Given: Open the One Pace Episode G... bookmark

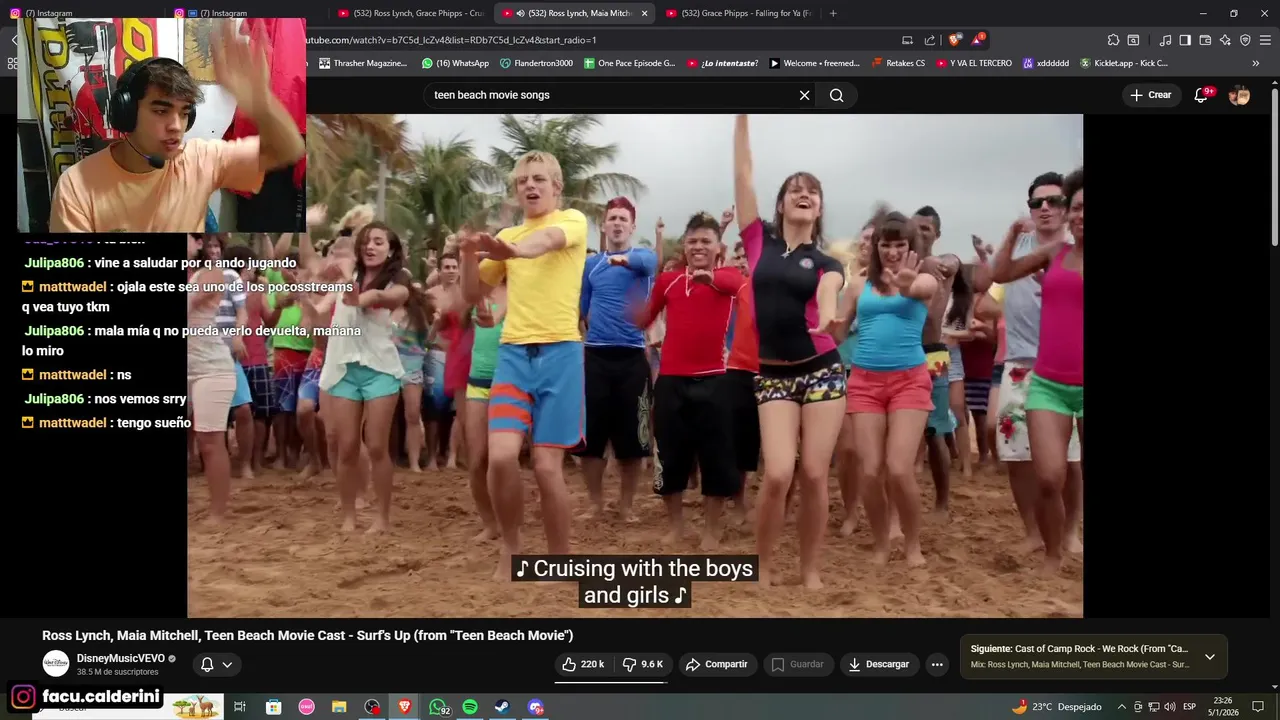Looking at the screenshot, I should click(629, 63).
